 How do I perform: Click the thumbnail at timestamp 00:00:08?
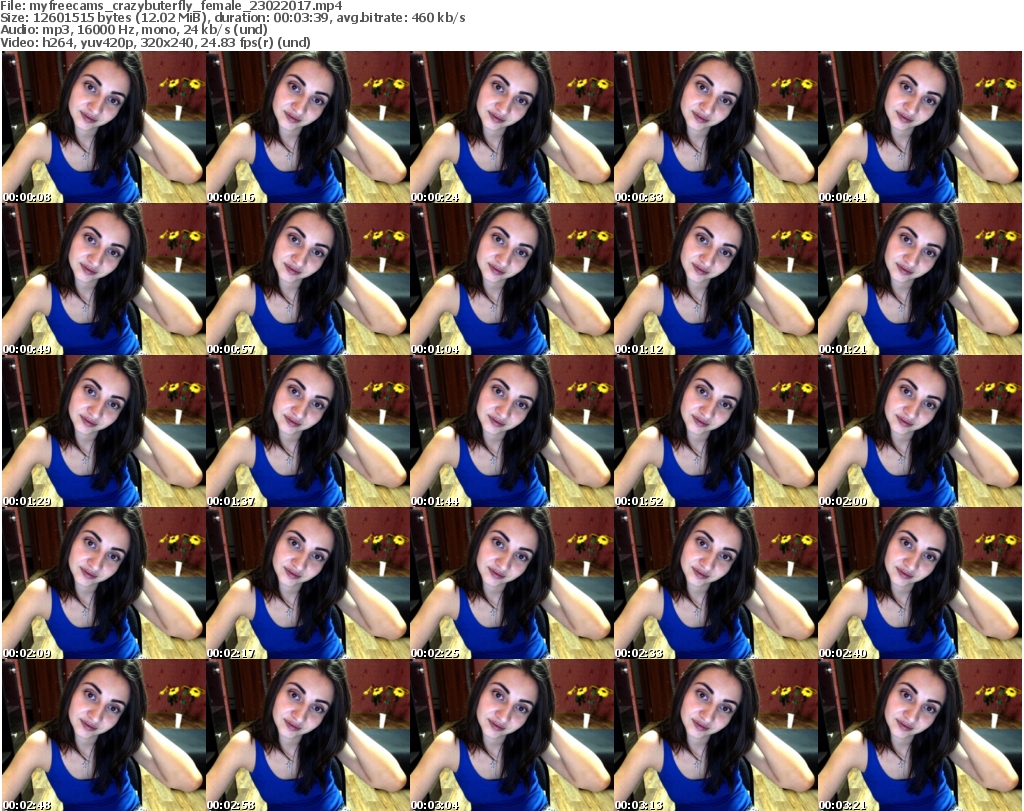pyautogui.click(x=104, y=127)
